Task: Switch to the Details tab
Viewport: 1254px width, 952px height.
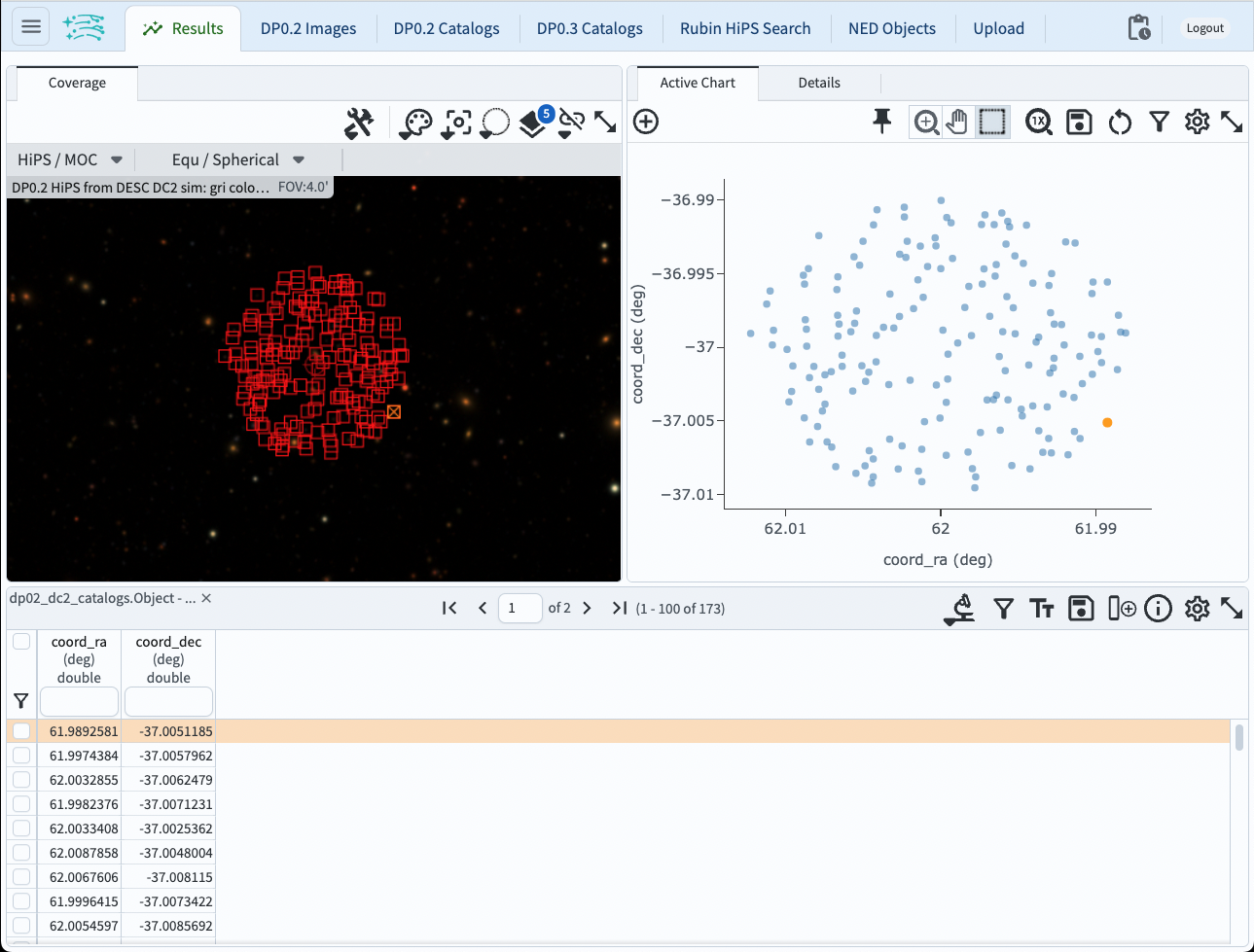Action: 819,83
